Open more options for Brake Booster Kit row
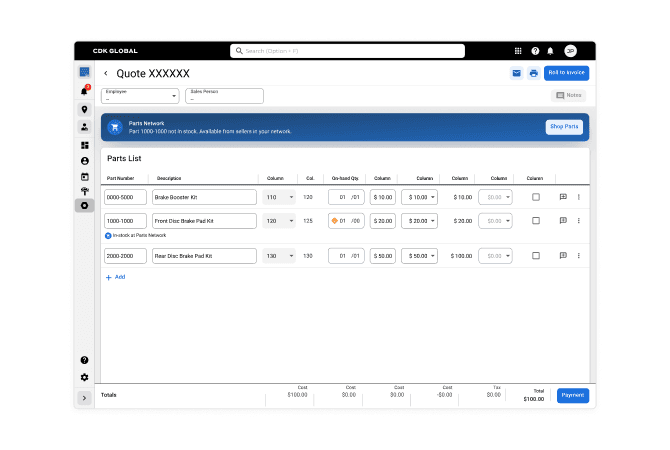The height and width of the screenshot is (450, 670). pyautogui.click(x=579, y=197)
